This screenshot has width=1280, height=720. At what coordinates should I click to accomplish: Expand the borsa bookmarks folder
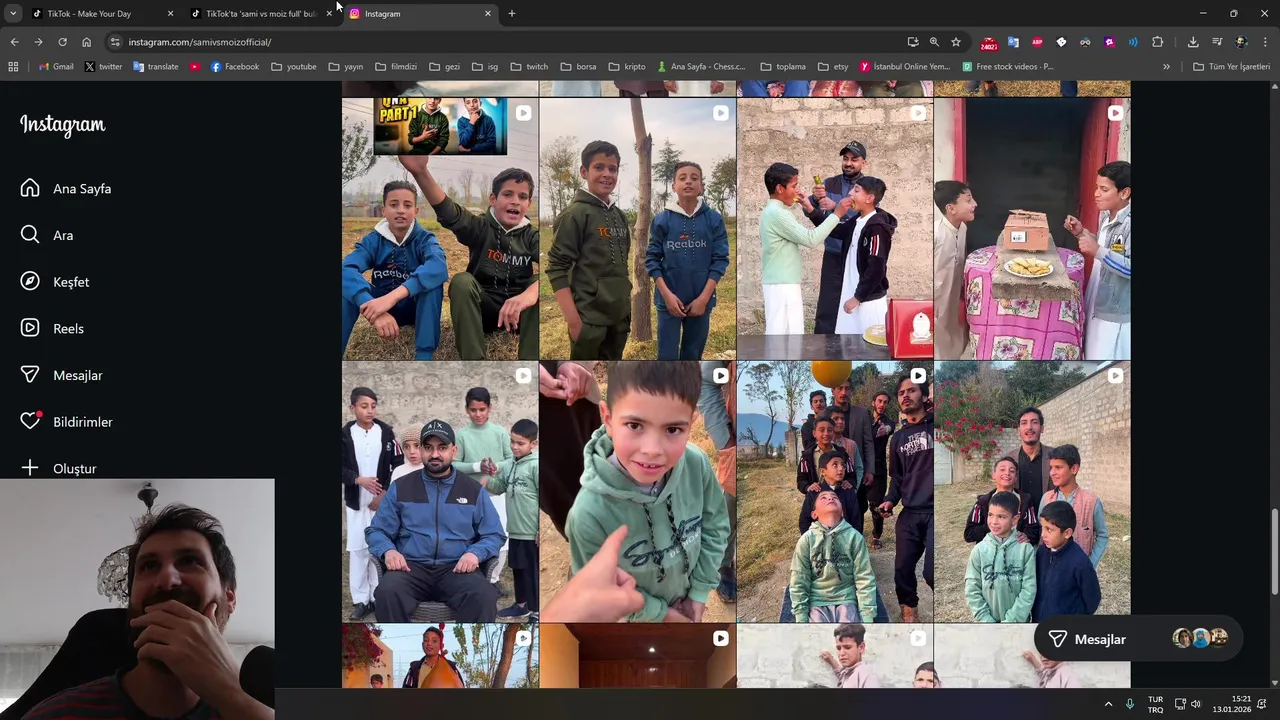pyautogui.click(x=578, y=67)
